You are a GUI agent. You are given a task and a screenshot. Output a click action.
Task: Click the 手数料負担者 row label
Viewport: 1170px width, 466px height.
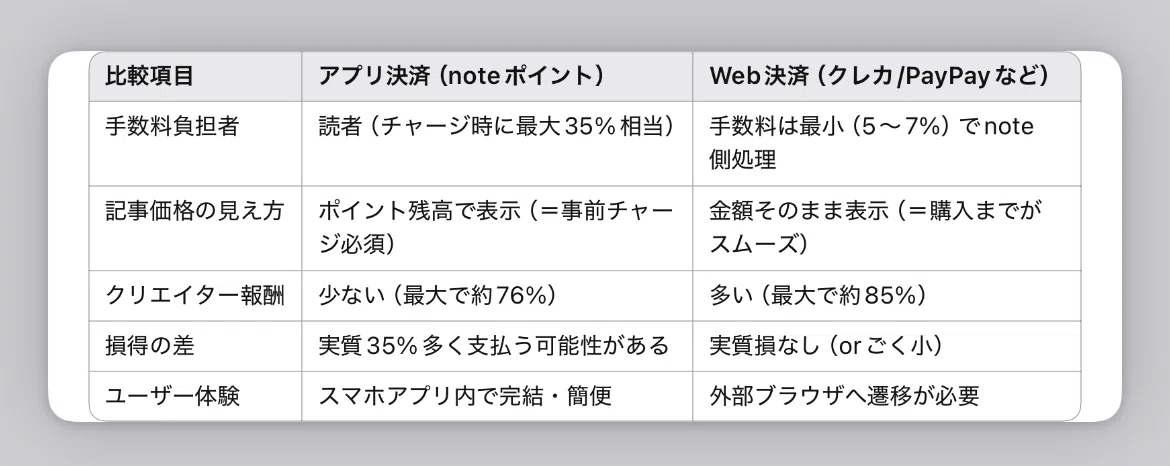(x=195, y=144)
